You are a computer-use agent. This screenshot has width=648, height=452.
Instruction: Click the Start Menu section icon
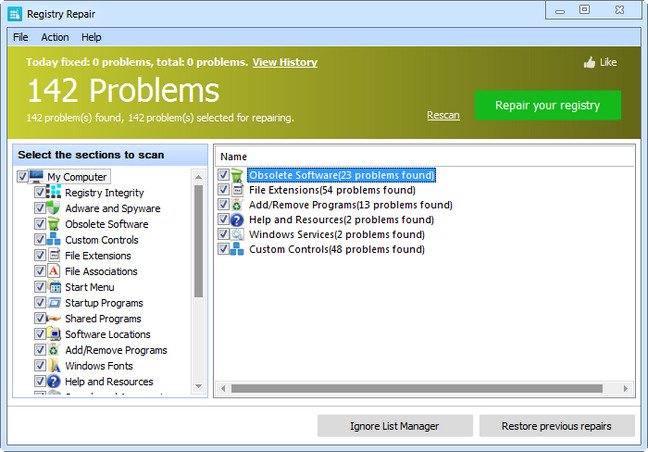point(55,287)
